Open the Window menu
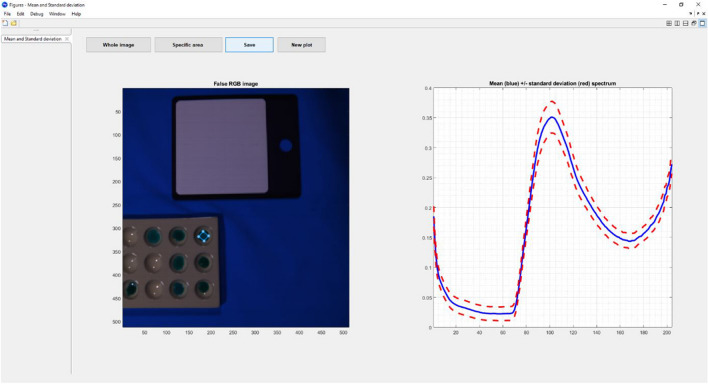 click(57, 14)
